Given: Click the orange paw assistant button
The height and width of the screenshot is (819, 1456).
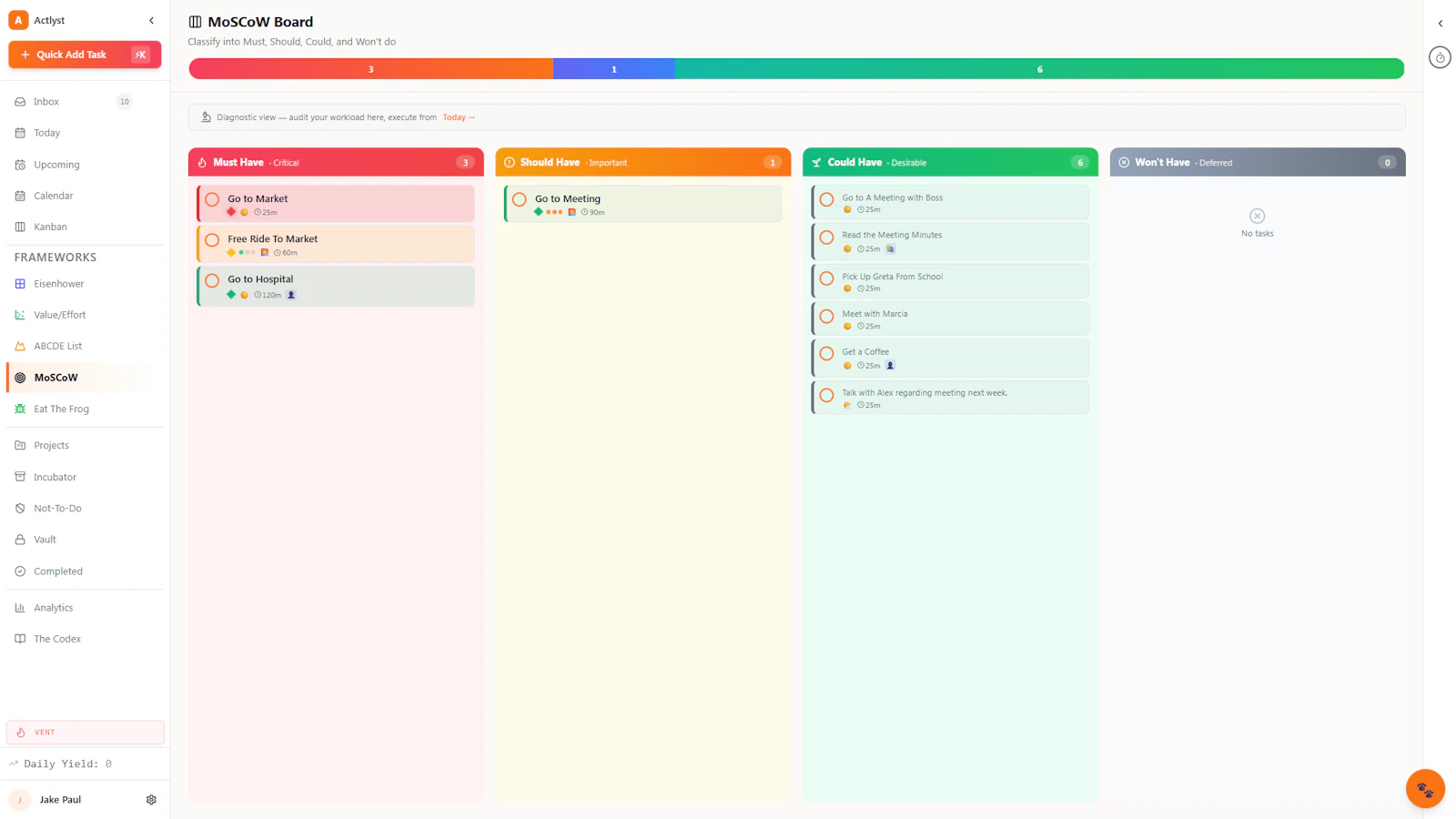Looking at the screenshot, I should click(1425, 788).
